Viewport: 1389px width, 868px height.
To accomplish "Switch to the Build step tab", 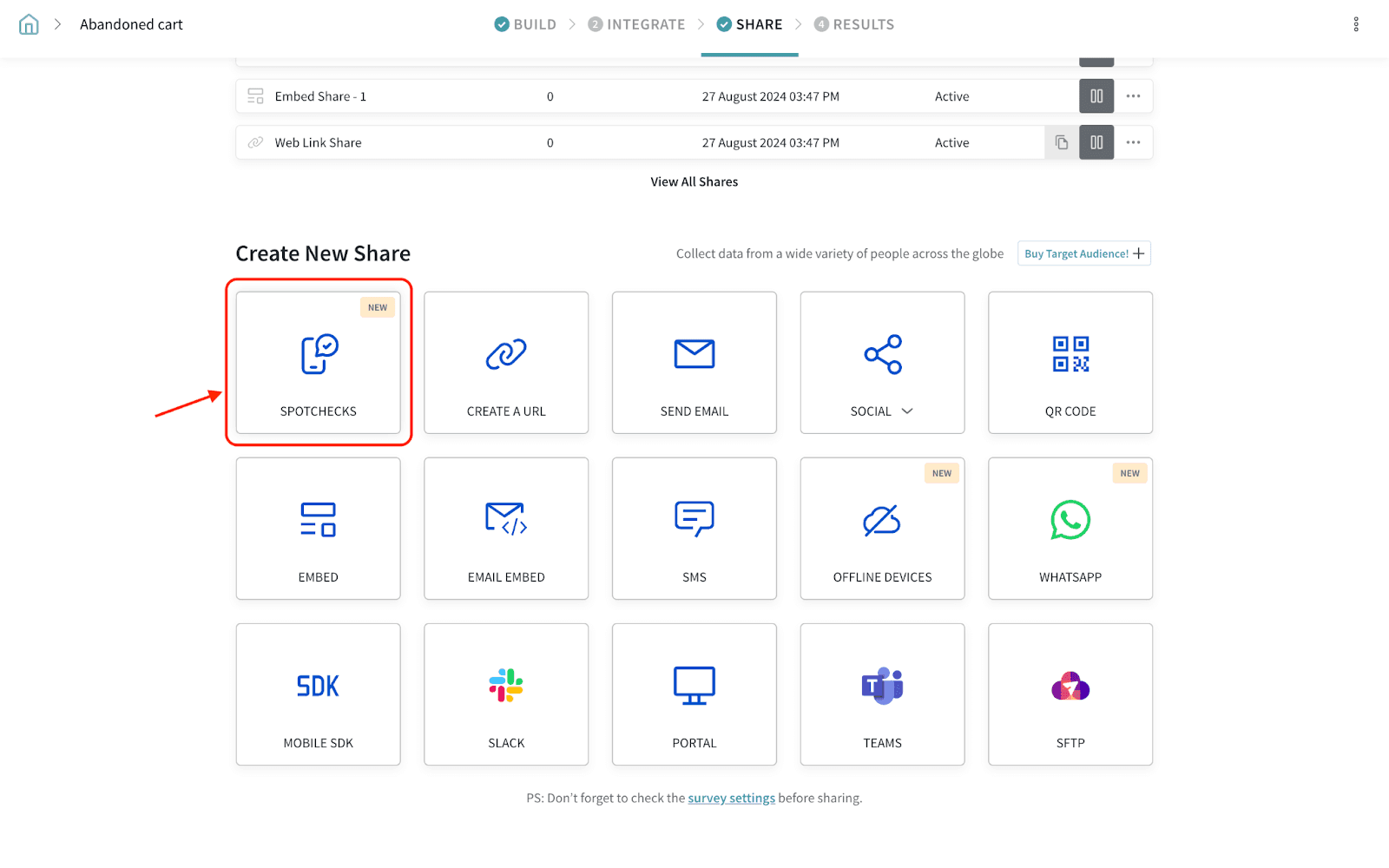I will [x=525, y=24].
